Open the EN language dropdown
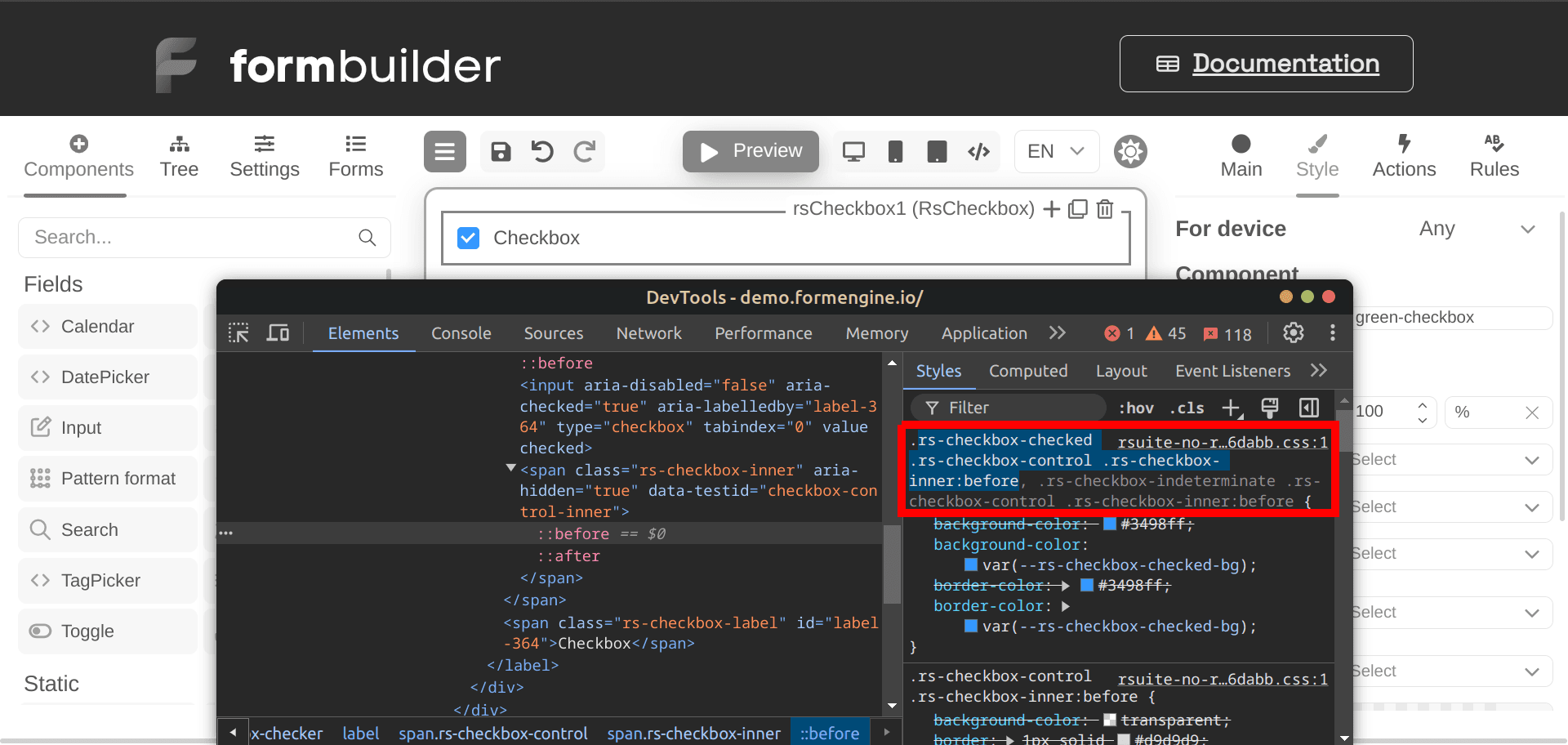The height and width of the screenshot is (745, 1568). tap(1056, 151)
